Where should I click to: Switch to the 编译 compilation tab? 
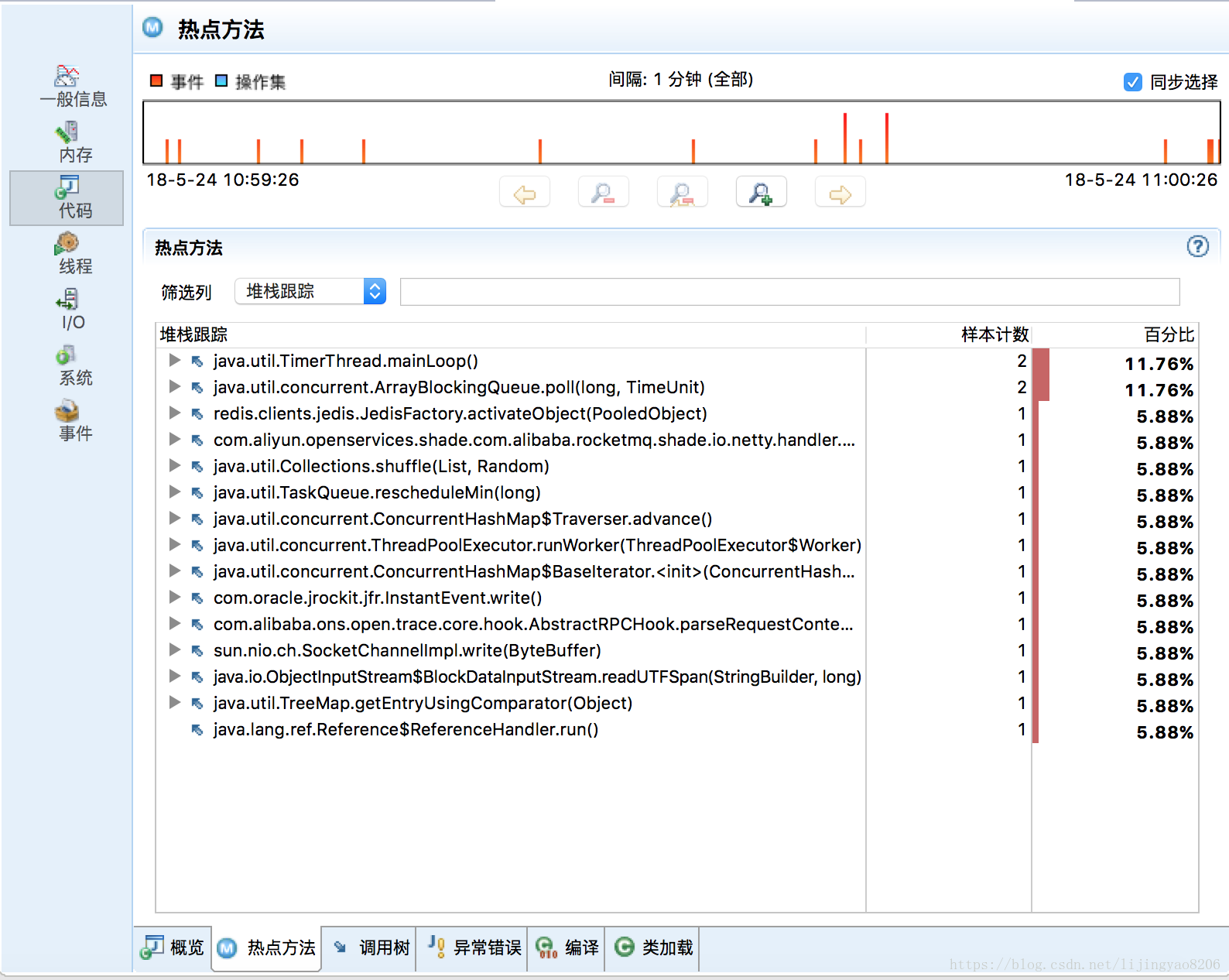tap(567, 947)
